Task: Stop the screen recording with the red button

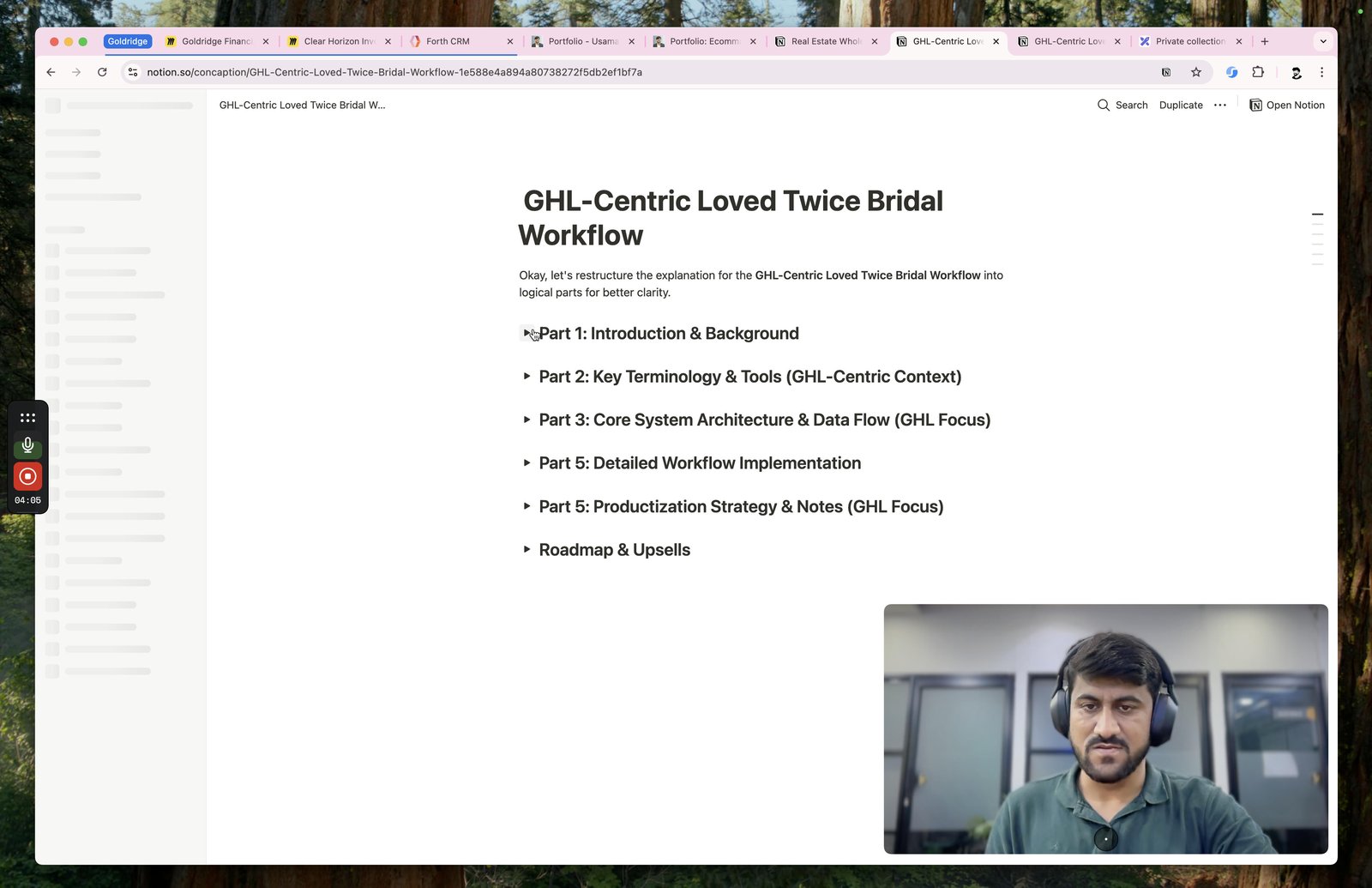Action: (27, 476)
